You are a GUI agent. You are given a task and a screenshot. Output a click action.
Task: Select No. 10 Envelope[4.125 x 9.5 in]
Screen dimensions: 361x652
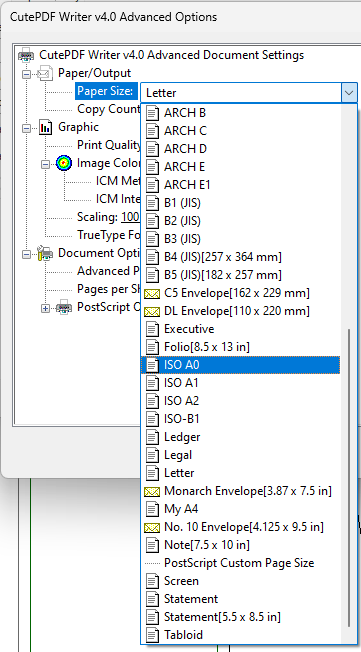click(240, 527)
